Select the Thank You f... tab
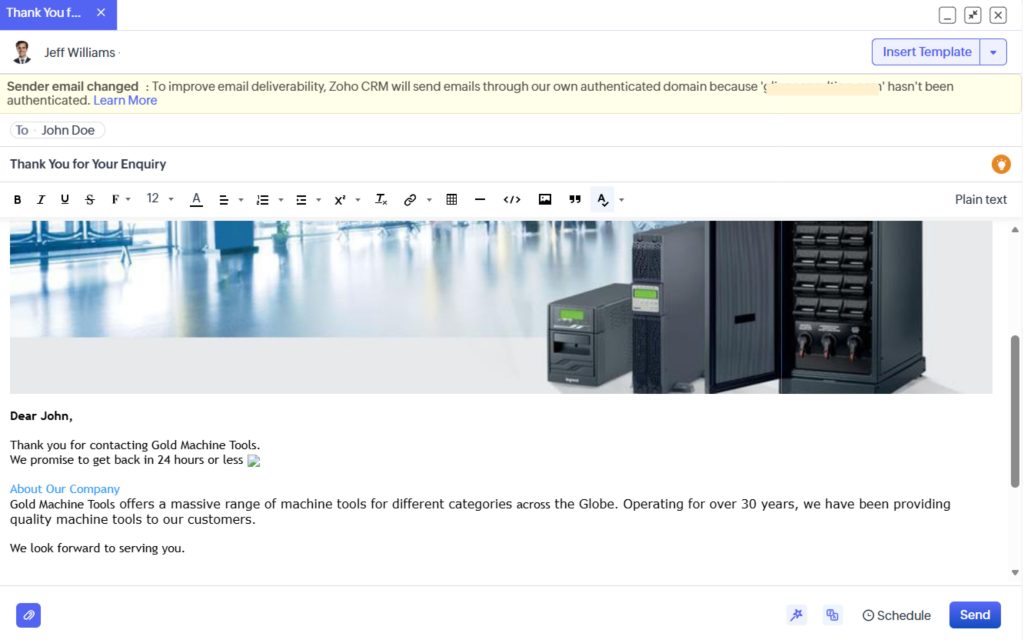This screenshot has height=640, width=1024. 43,13
